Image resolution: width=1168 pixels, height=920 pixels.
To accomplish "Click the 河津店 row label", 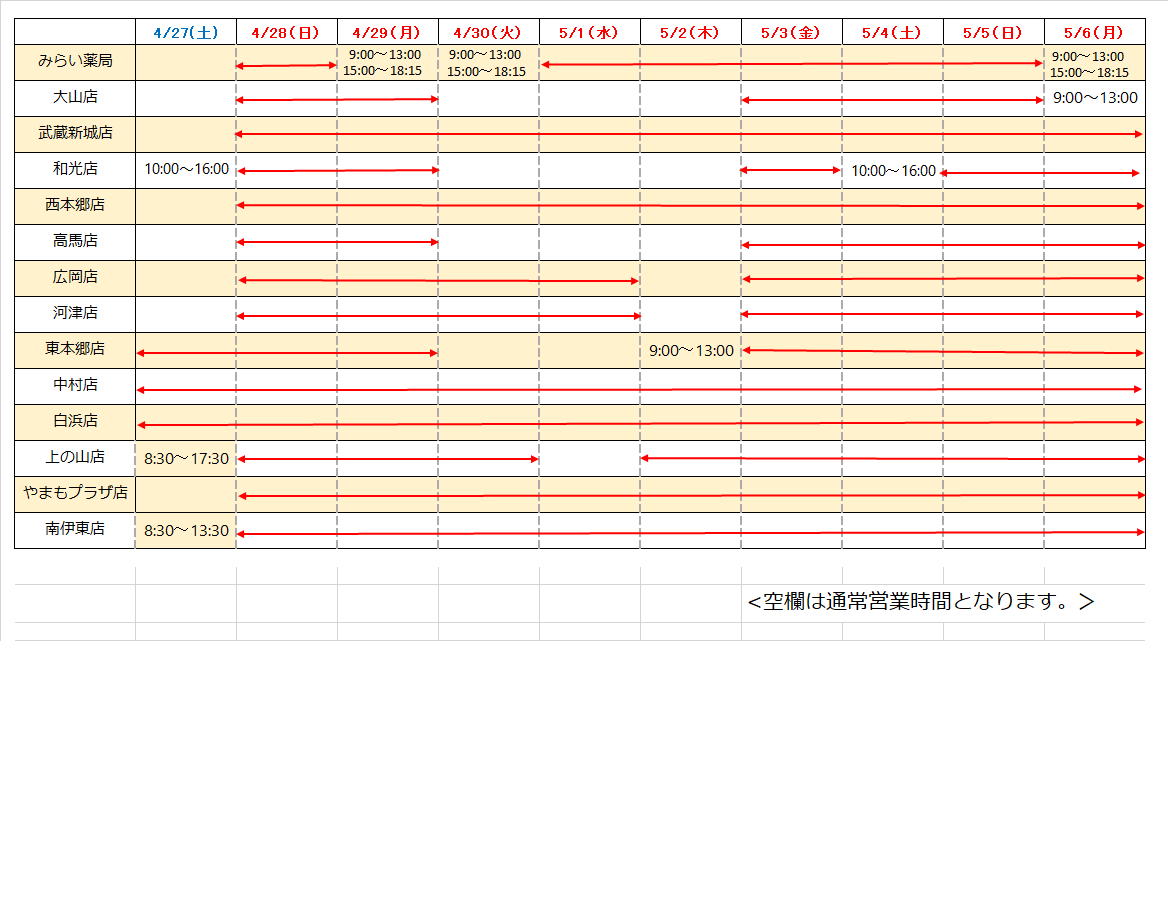I will point(74,314).
